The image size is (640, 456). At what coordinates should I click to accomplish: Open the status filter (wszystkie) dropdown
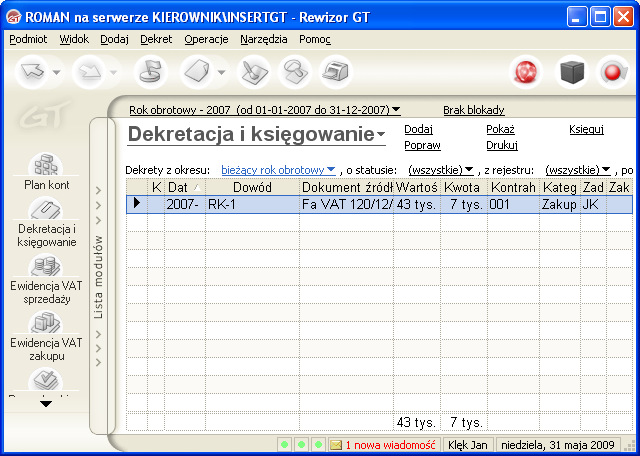(440, 170)
